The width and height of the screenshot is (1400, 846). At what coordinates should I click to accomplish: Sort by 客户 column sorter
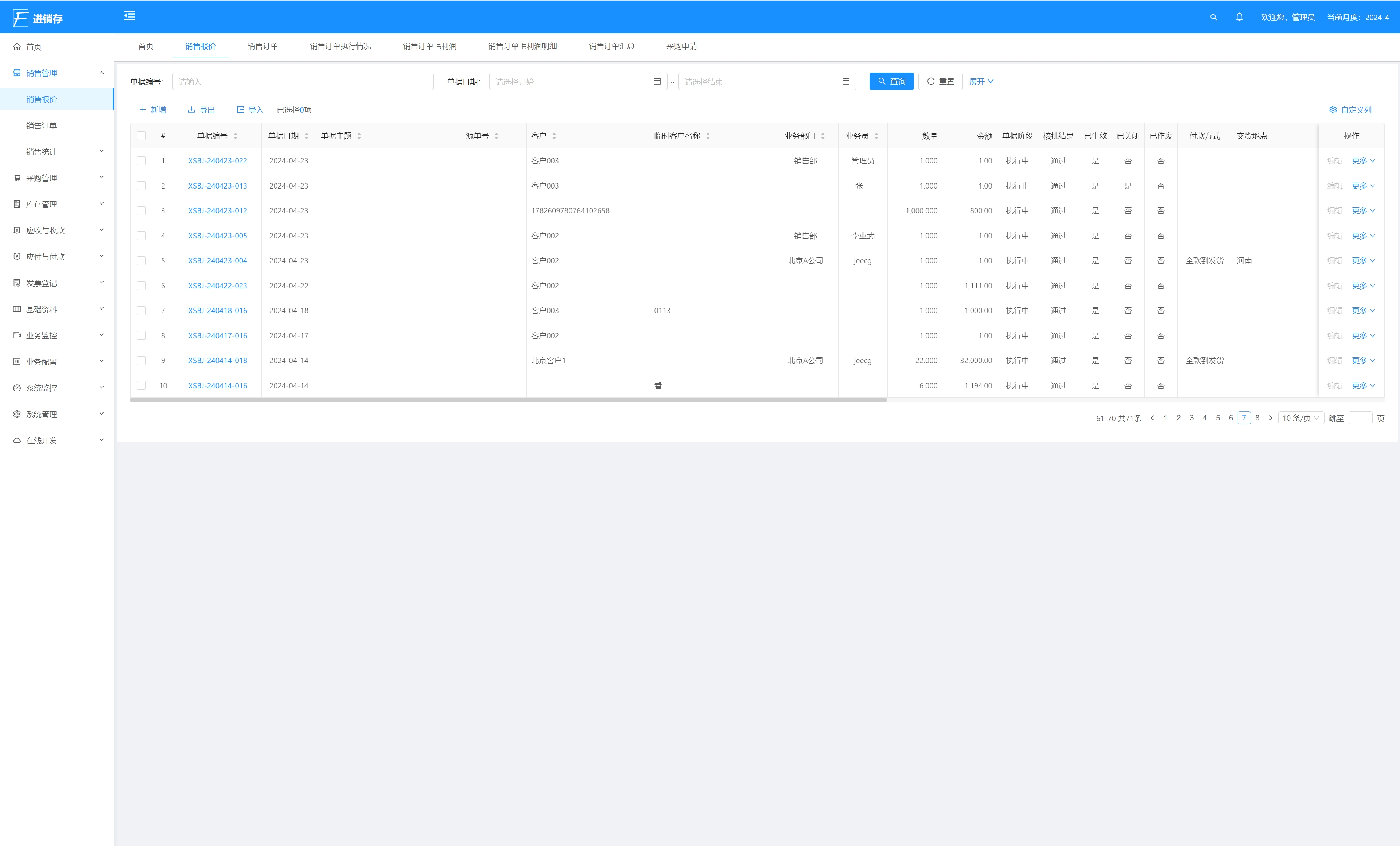[x=554, y=136]
